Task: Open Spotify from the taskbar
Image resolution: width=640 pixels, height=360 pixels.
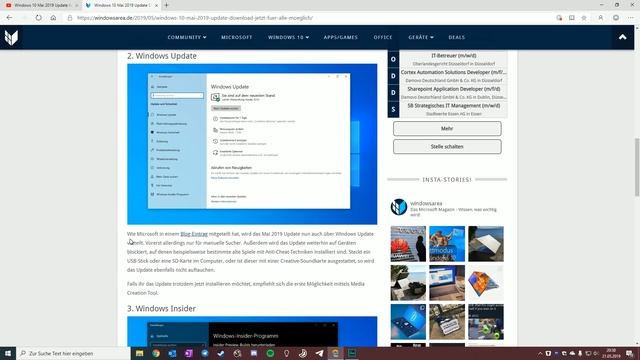Action: [270, 353]
